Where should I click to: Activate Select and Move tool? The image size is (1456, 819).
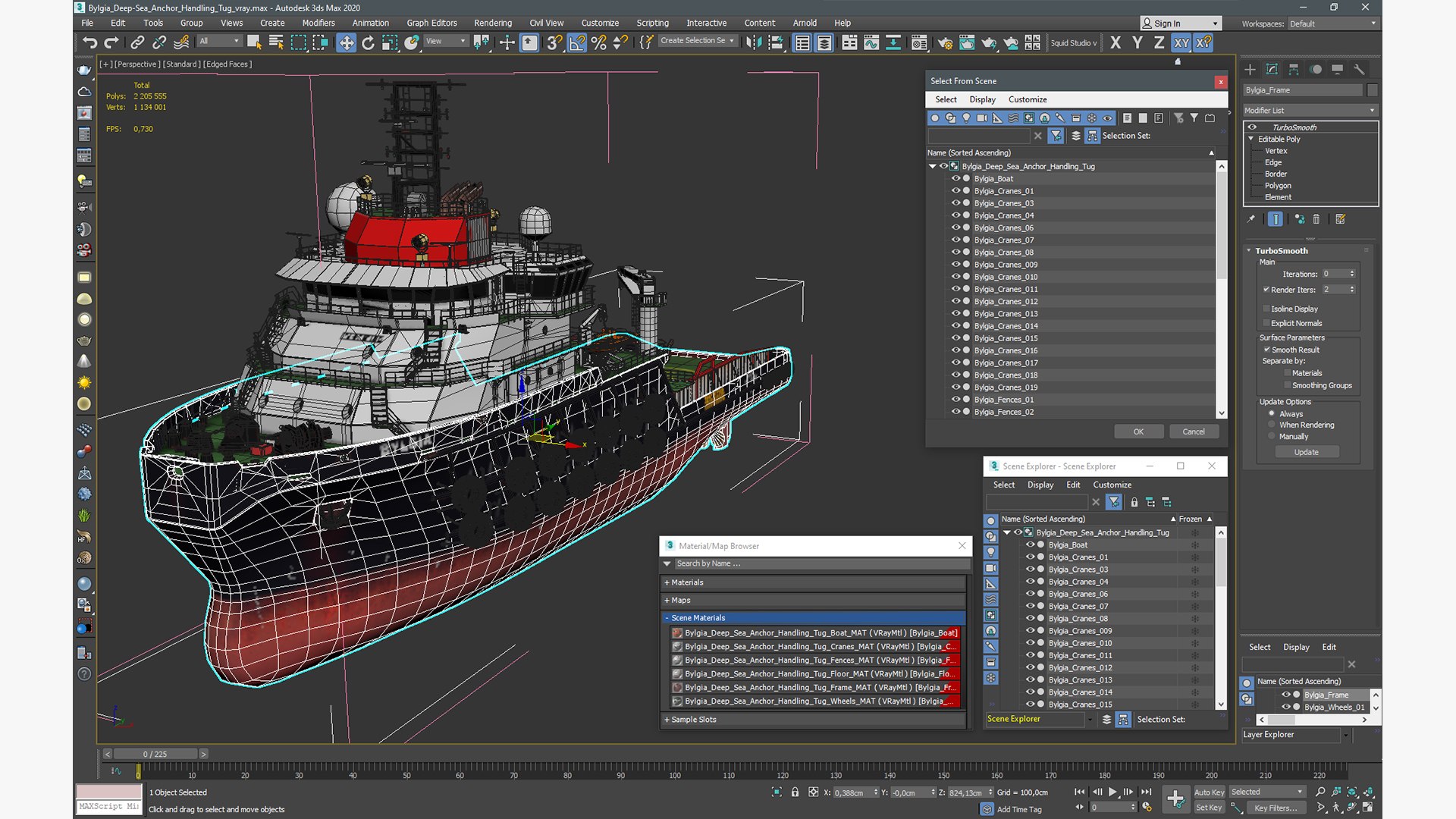(x=346, y=42)
